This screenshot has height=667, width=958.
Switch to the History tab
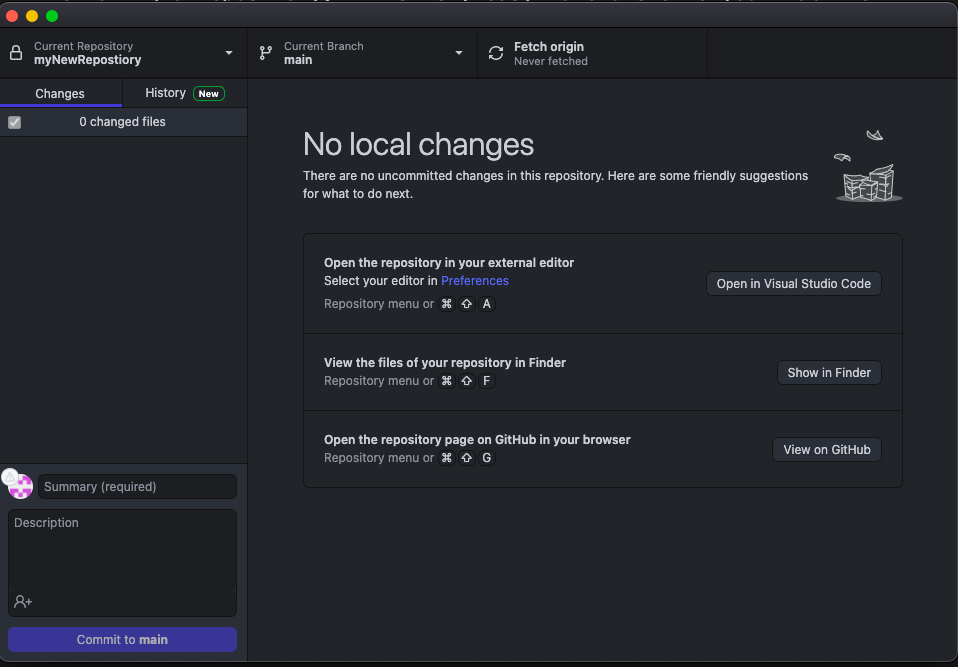185,93
